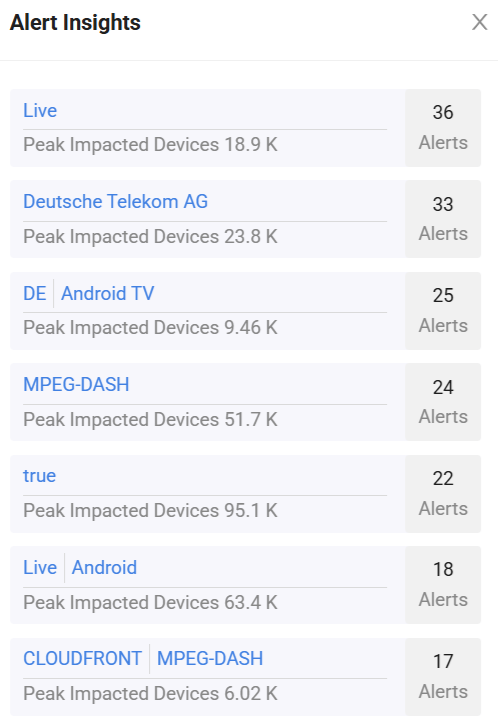The image size is (498, 720).
Task: View the 36 Alerts count box
Action: click(x=443, y=128)
